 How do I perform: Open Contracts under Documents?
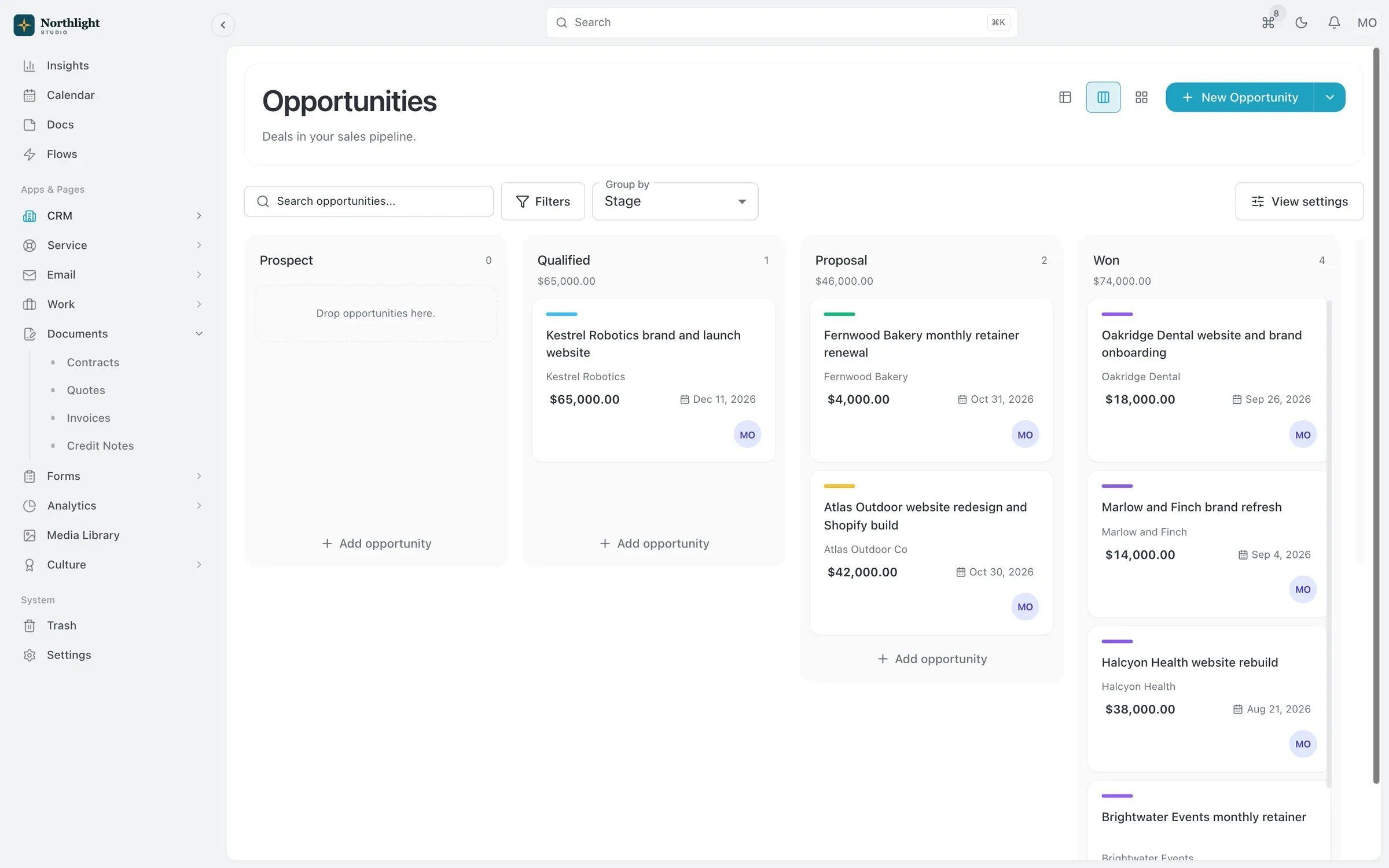(93, 362)
